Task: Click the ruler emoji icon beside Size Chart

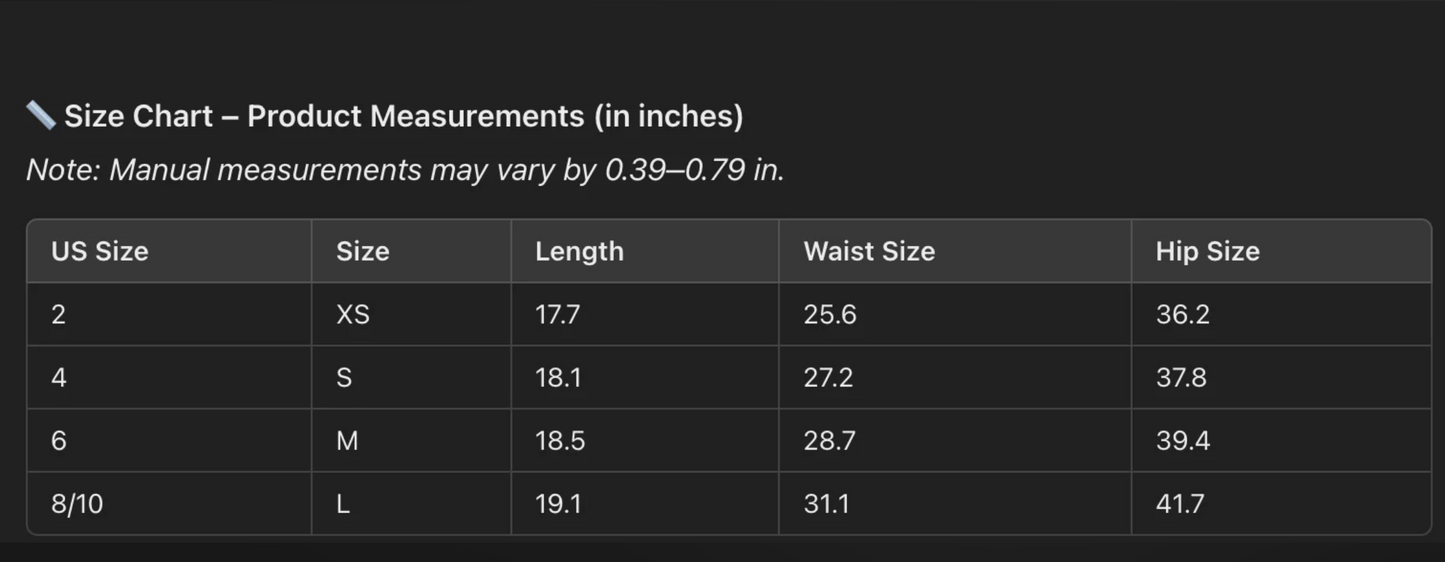Action: pos(41,116)
